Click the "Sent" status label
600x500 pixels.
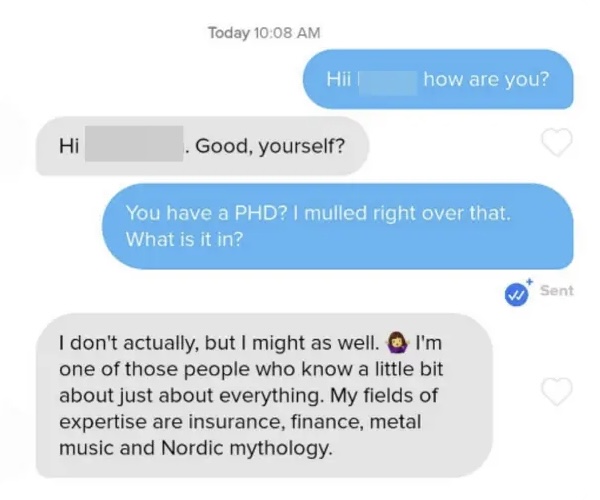pyautogui.click(x=557, y=291)
